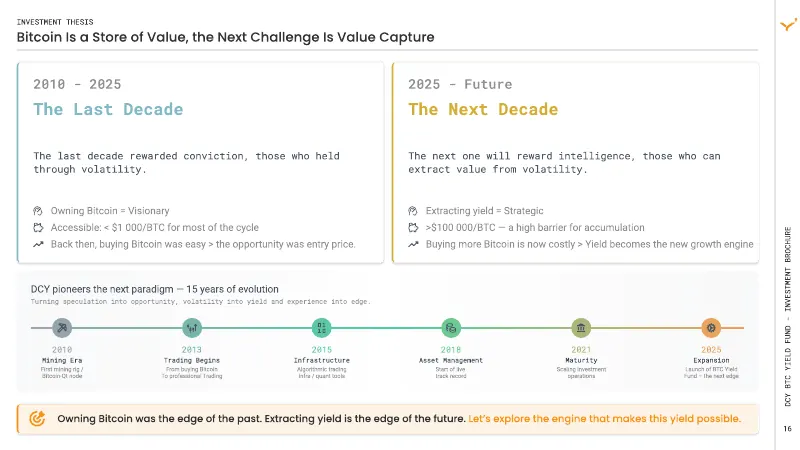The height and width of the screenshot is (450, 800).
Task: Click the DCY logo in top corner
Action: pos(788,24)
